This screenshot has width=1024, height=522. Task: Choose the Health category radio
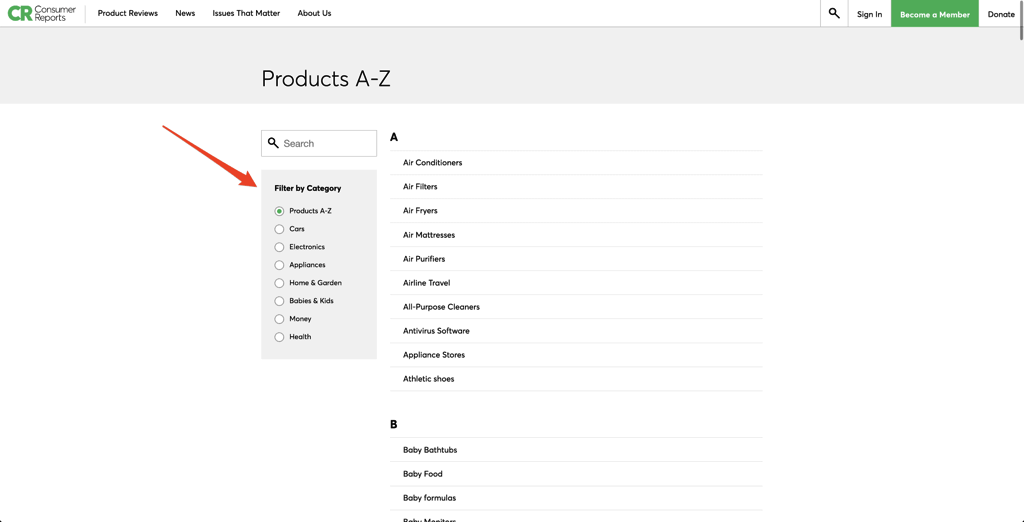[279, 337]
